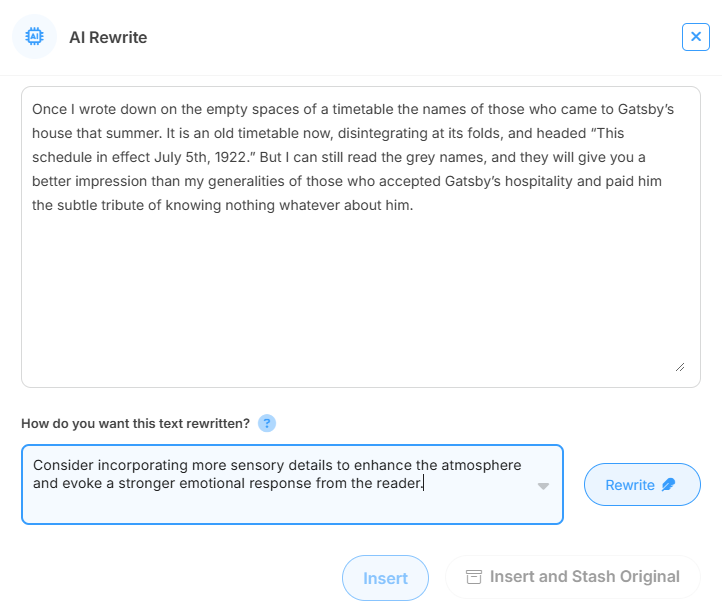Click the archive box icon beside Stash
This screenshot has width=722, height=613.
(x=474, y=577)
